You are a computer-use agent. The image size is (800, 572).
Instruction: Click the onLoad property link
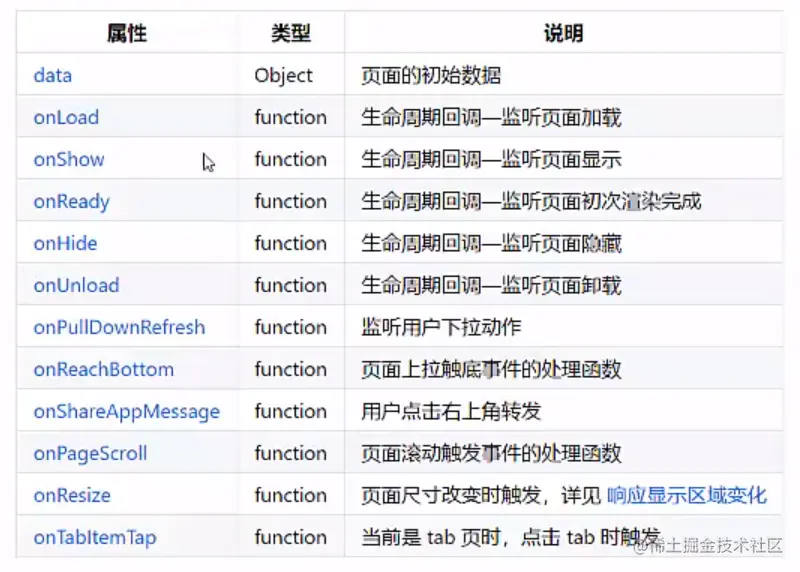[66, 117]
